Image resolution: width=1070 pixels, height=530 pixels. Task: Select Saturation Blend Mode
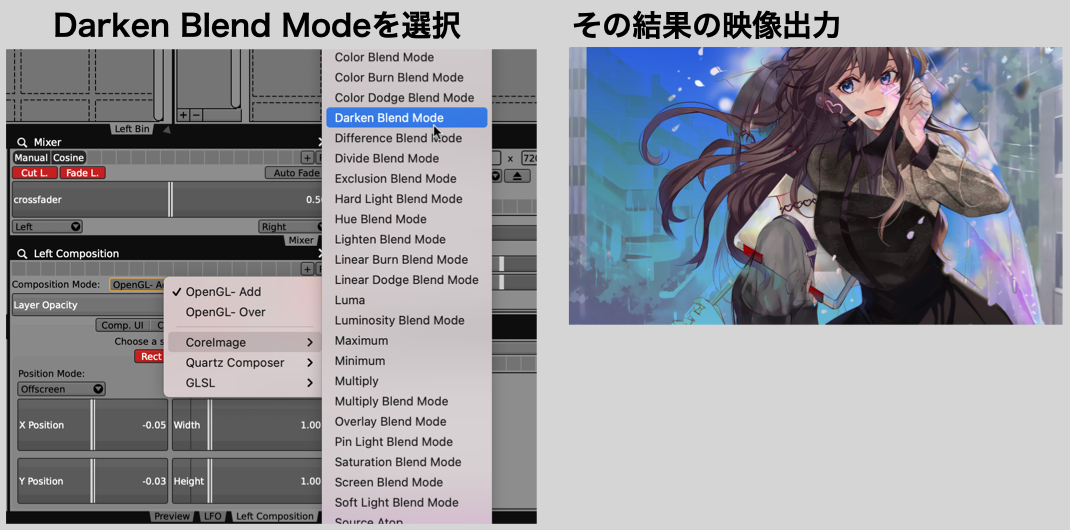point(407,462)
